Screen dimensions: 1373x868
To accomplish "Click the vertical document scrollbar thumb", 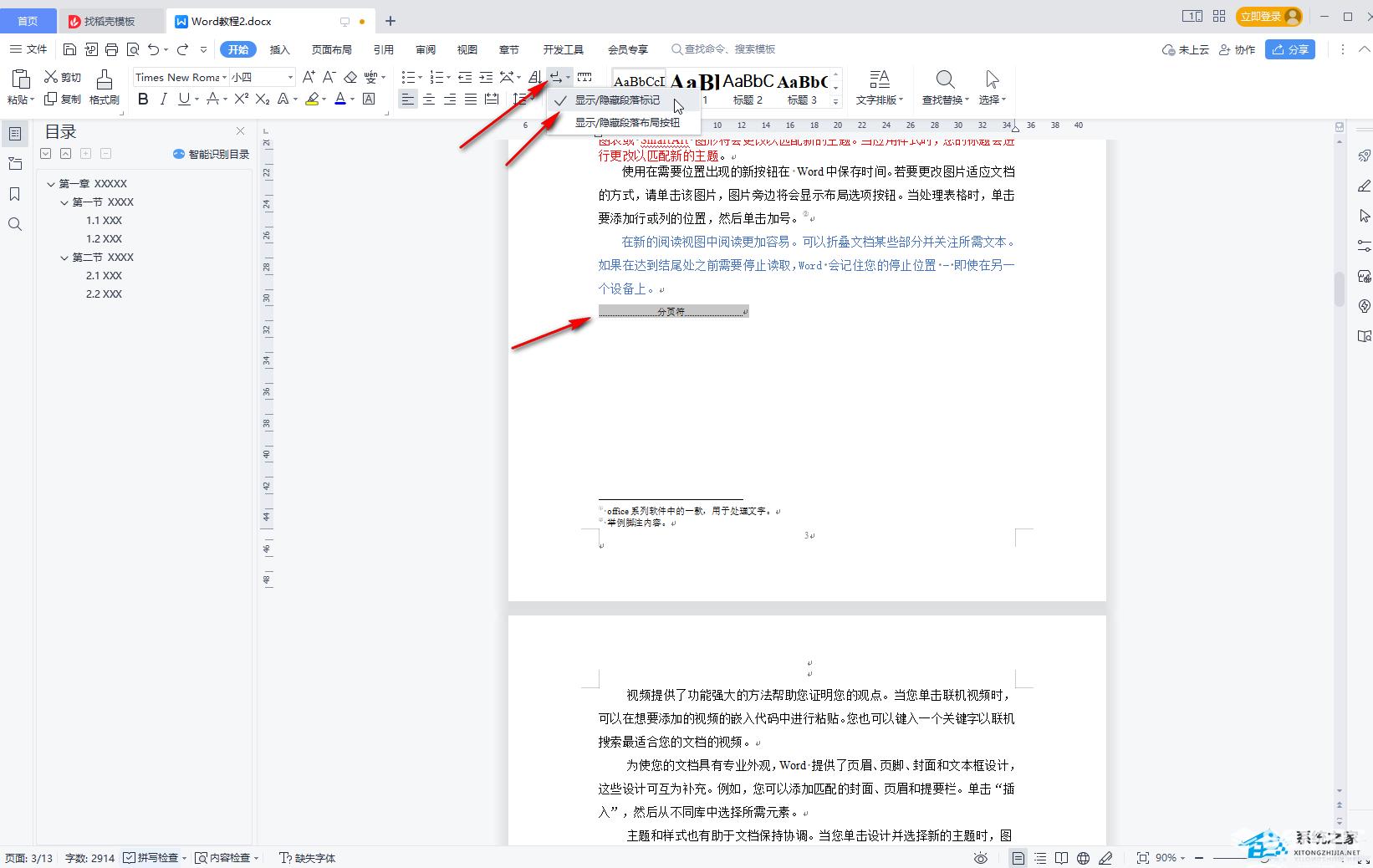I will (1340, 288).
